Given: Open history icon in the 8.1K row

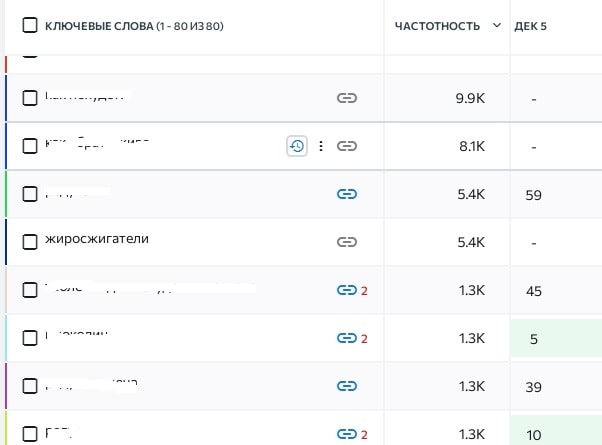Looking at the screenshot, I should pos(297,146).
